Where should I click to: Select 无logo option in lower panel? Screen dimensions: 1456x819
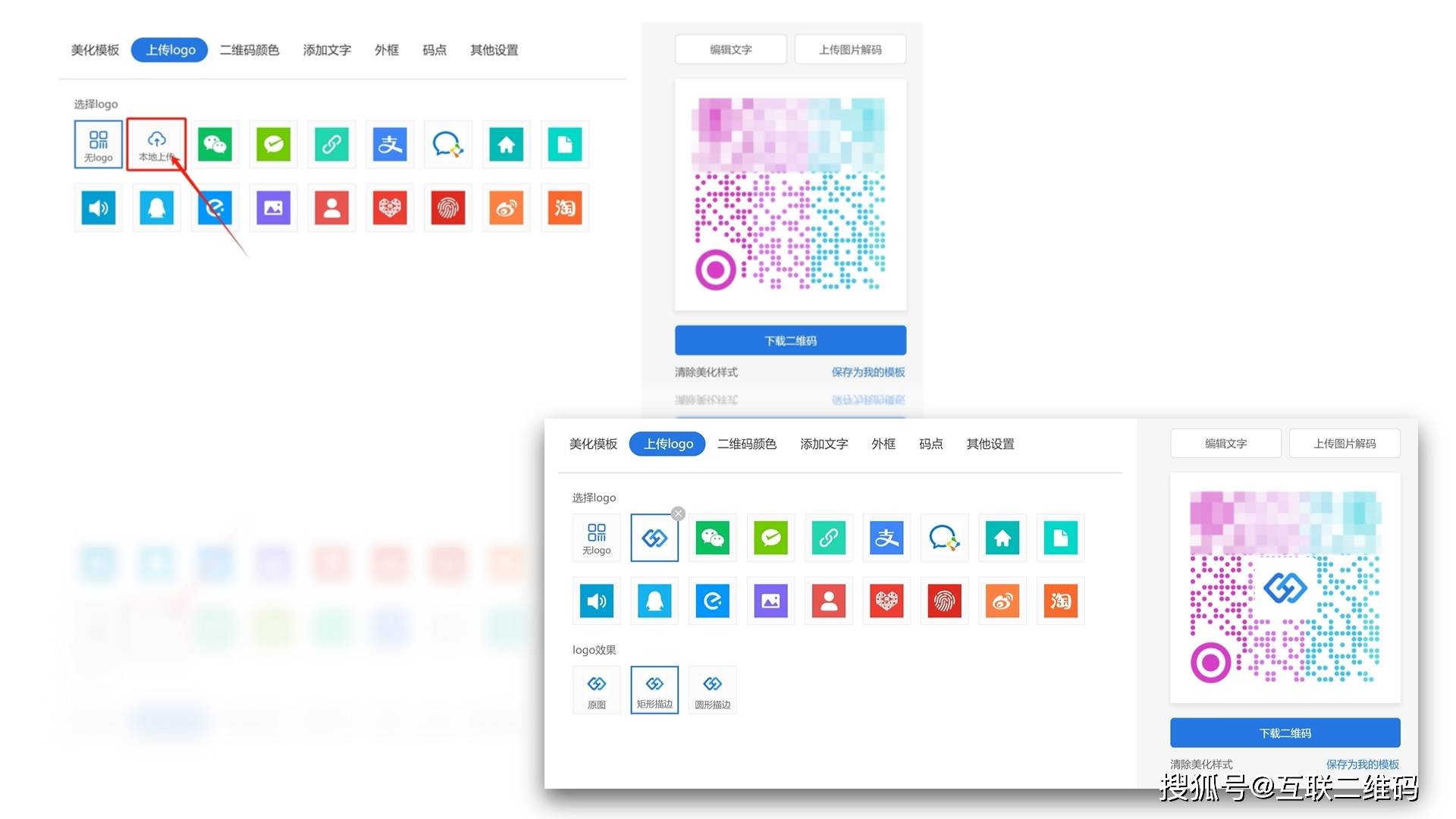597,538
